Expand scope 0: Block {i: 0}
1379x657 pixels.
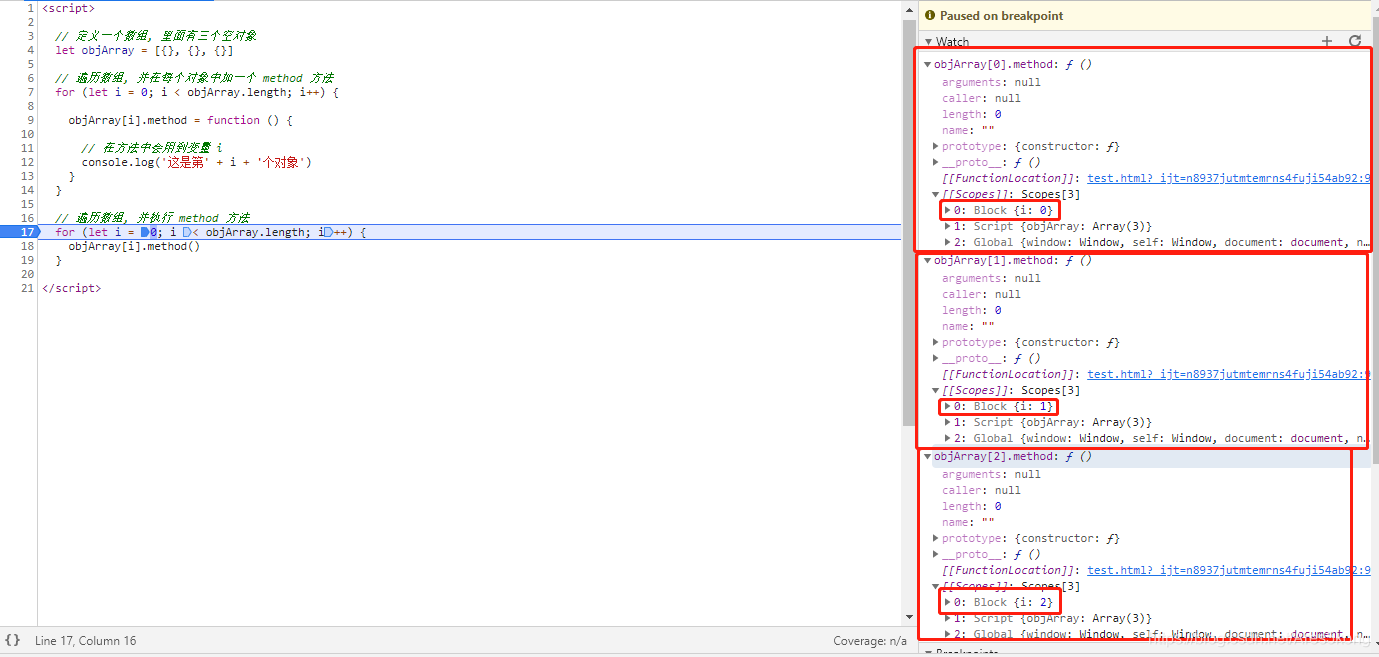947,210
